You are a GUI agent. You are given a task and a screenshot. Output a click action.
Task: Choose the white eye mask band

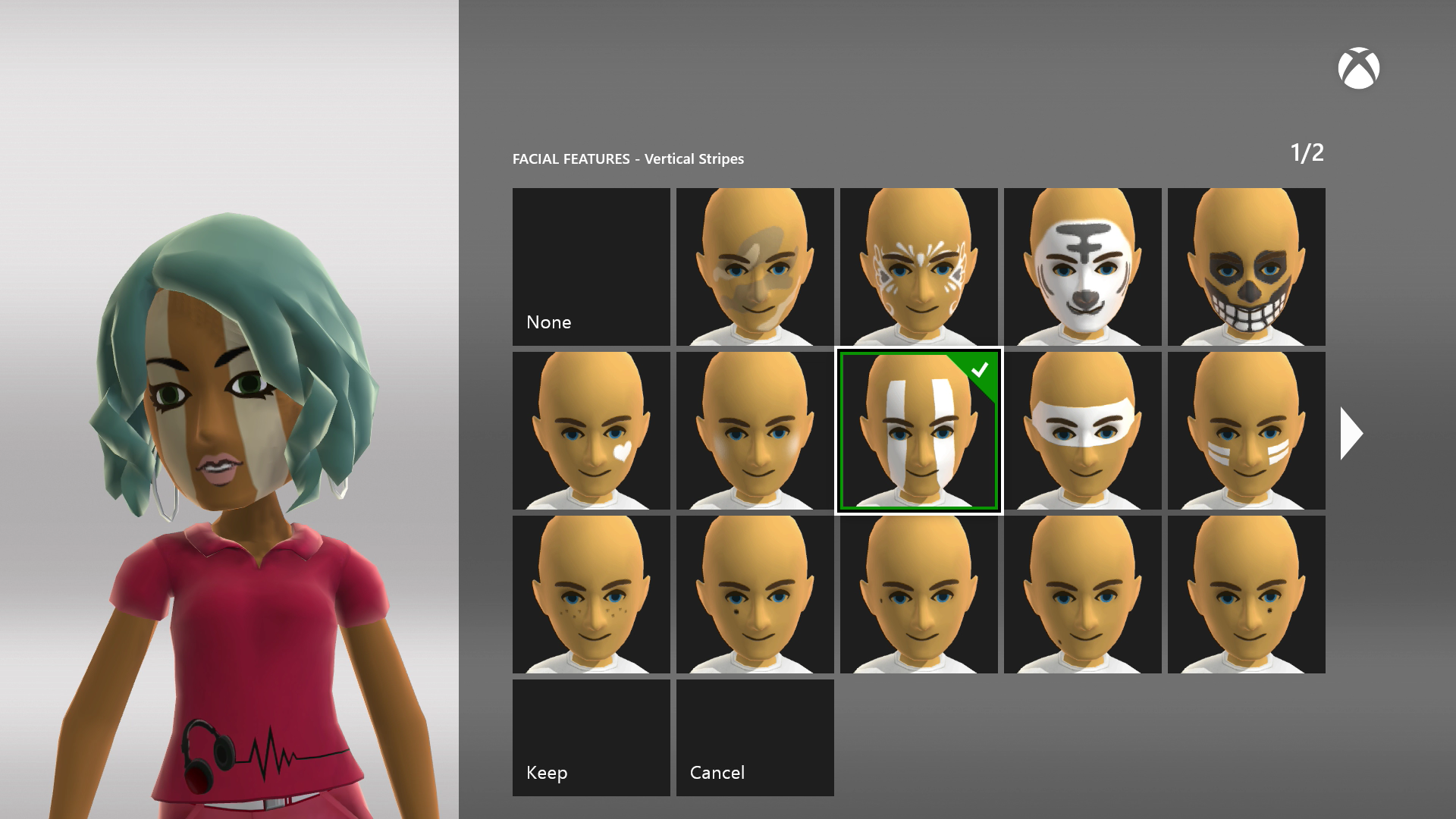1082,431
